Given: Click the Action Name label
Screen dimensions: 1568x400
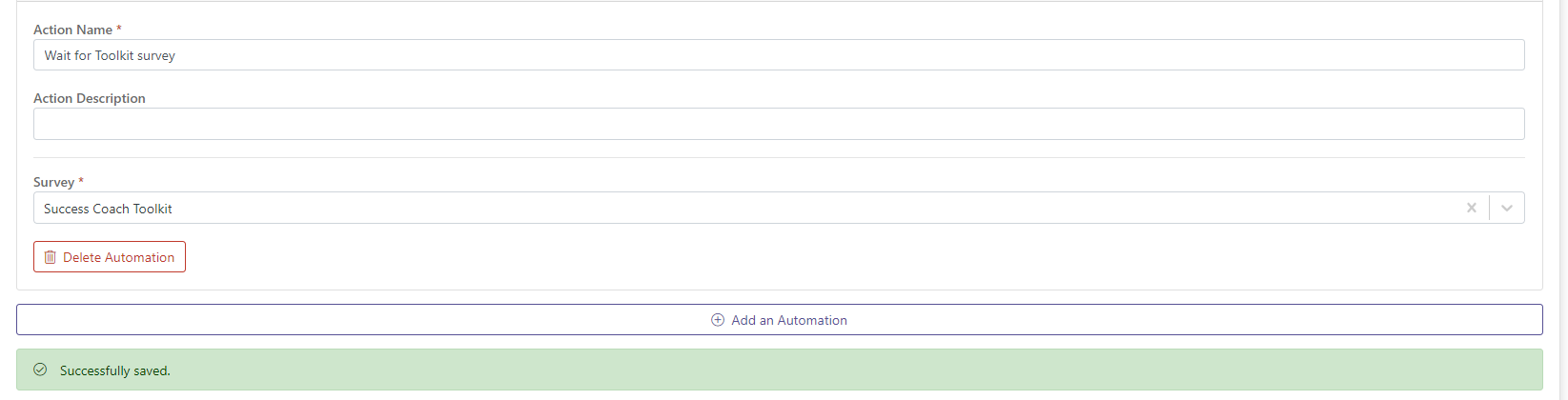Looking at the screenshot, I should pos(72,30).
